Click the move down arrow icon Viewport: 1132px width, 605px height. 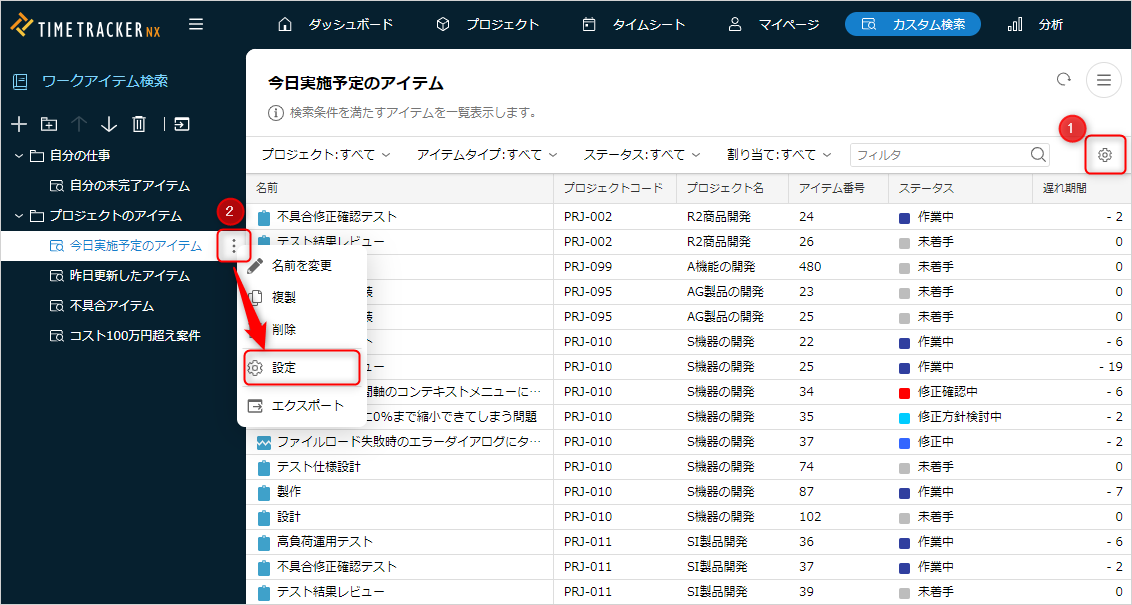point(109,124)
